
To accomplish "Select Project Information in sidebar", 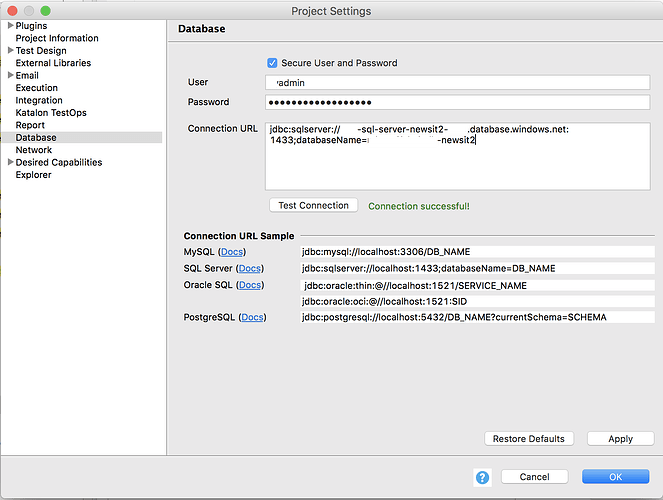I will click(57, 38).
